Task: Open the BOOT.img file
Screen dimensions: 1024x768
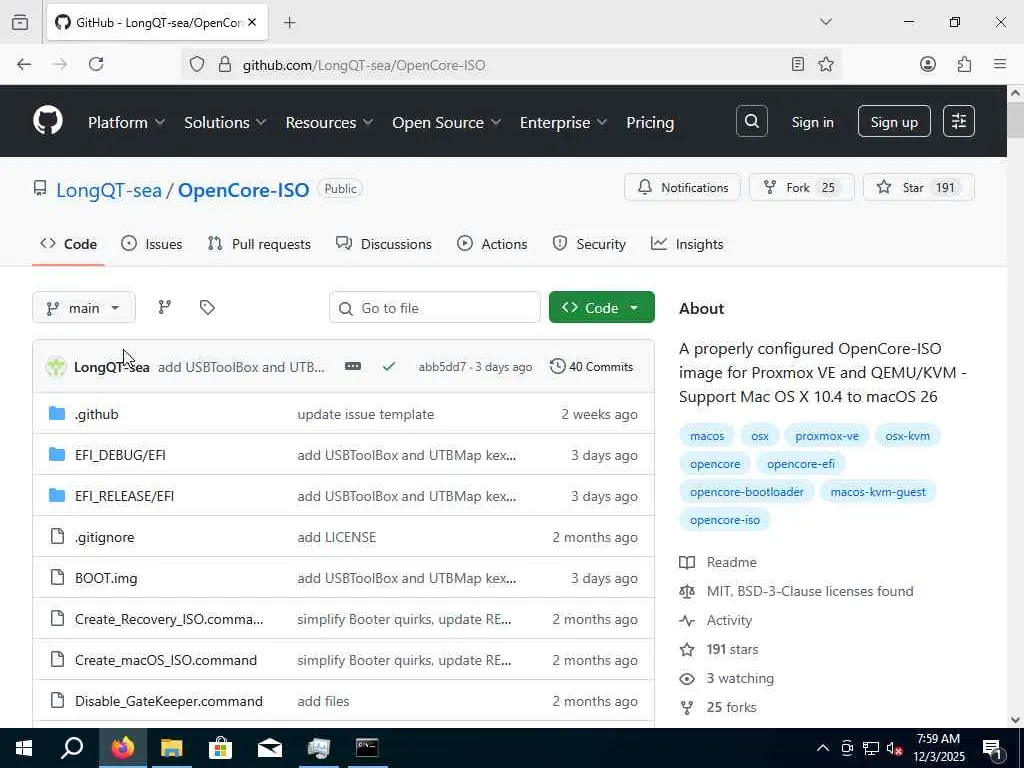Action: 106,578
